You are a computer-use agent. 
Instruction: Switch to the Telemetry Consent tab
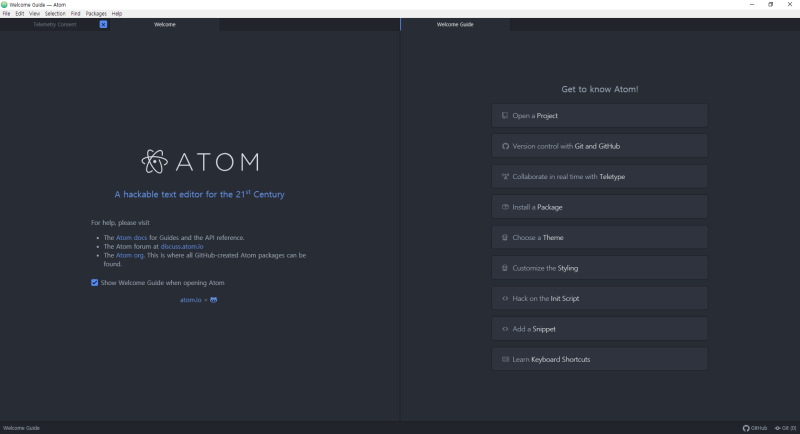(55, 24)
